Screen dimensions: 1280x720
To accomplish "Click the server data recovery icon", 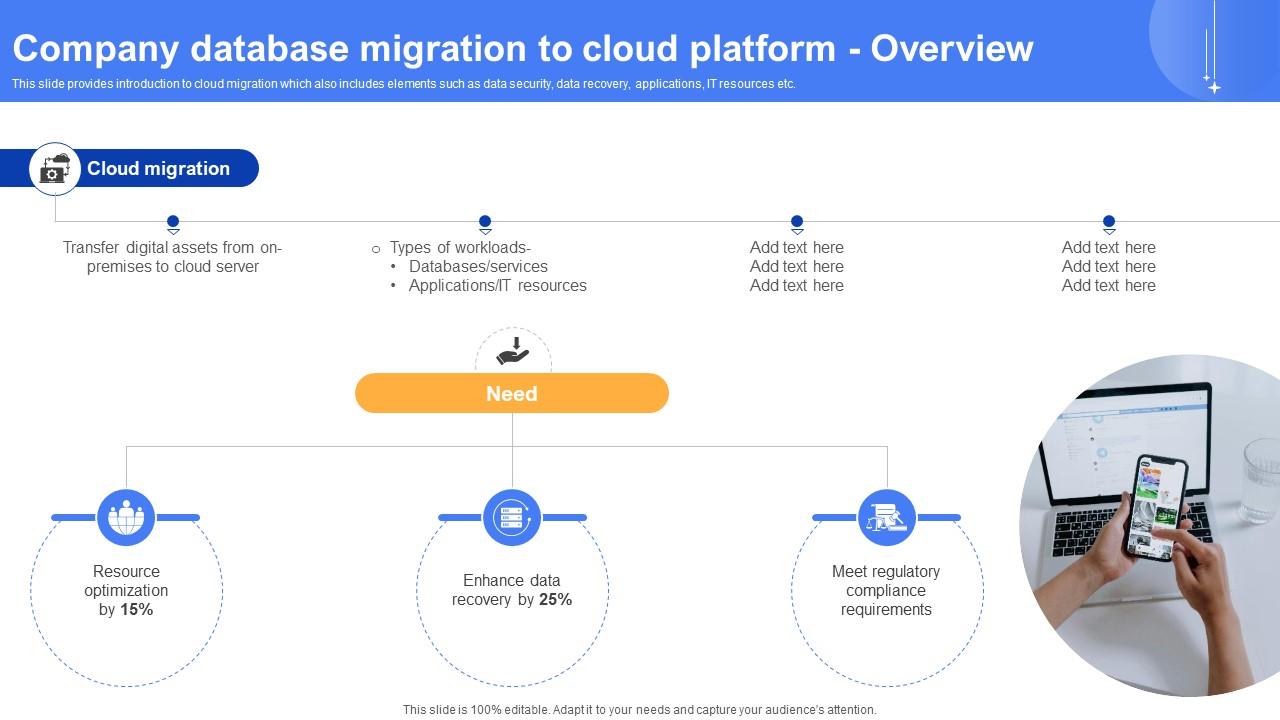I will pos(512,518).
